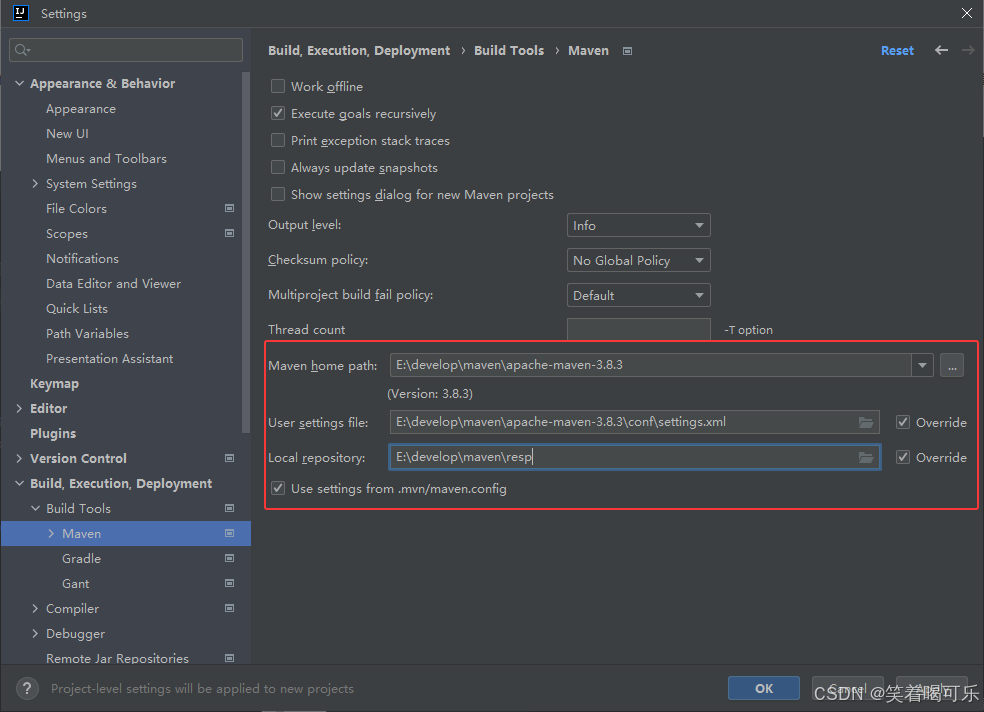The image size is (984, 712).
Task: Click project icon beside Compiler
Action: [x=230, y=608]
